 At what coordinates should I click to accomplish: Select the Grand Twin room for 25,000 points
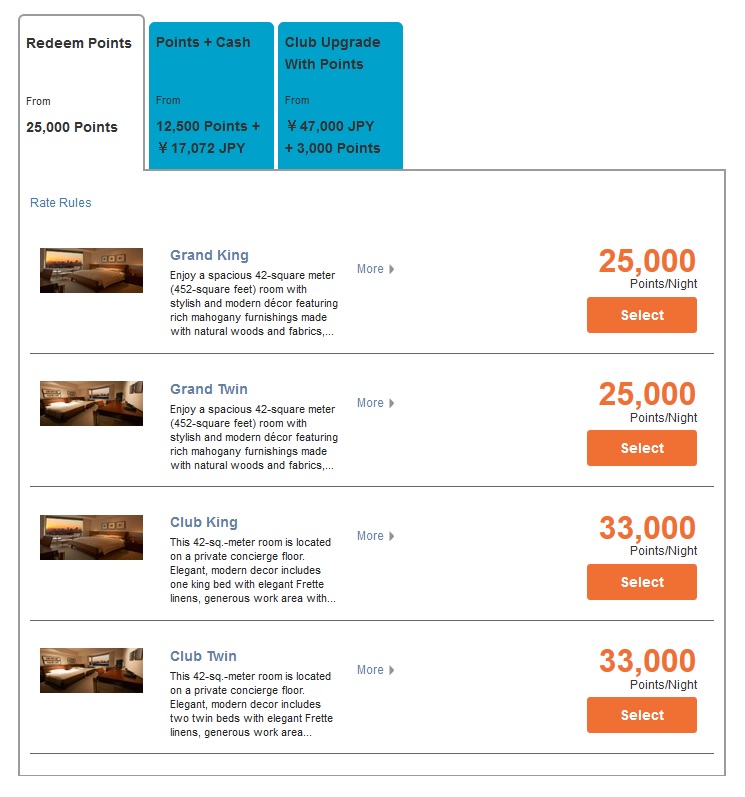click(x=642, y=448)
